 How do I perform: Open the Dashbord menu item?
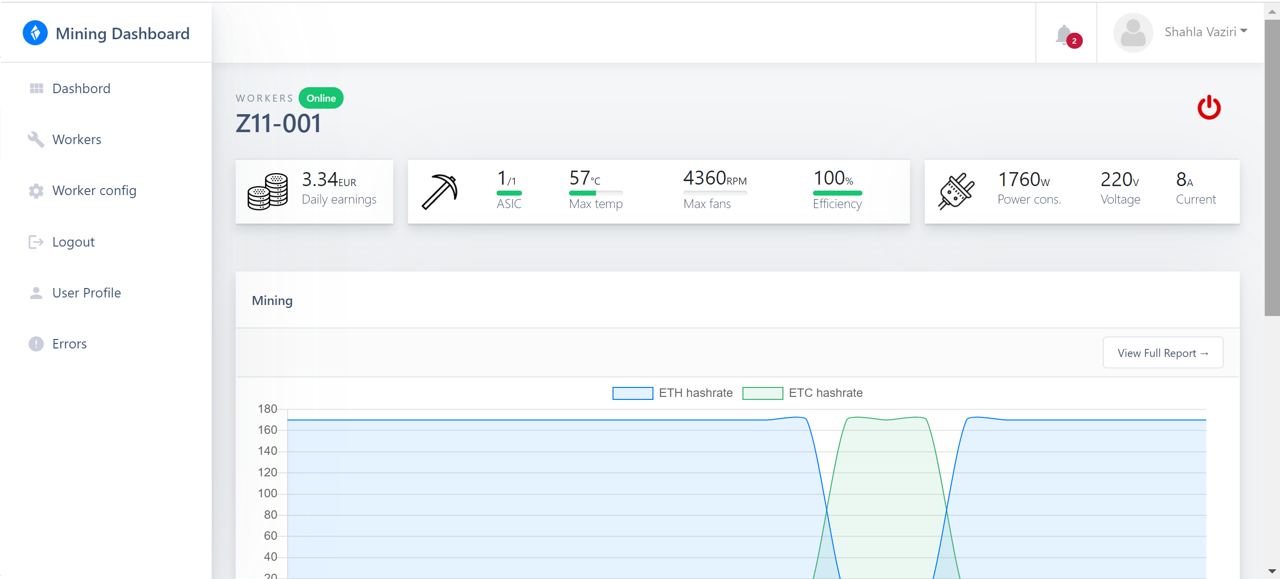[x=81, y=89]
